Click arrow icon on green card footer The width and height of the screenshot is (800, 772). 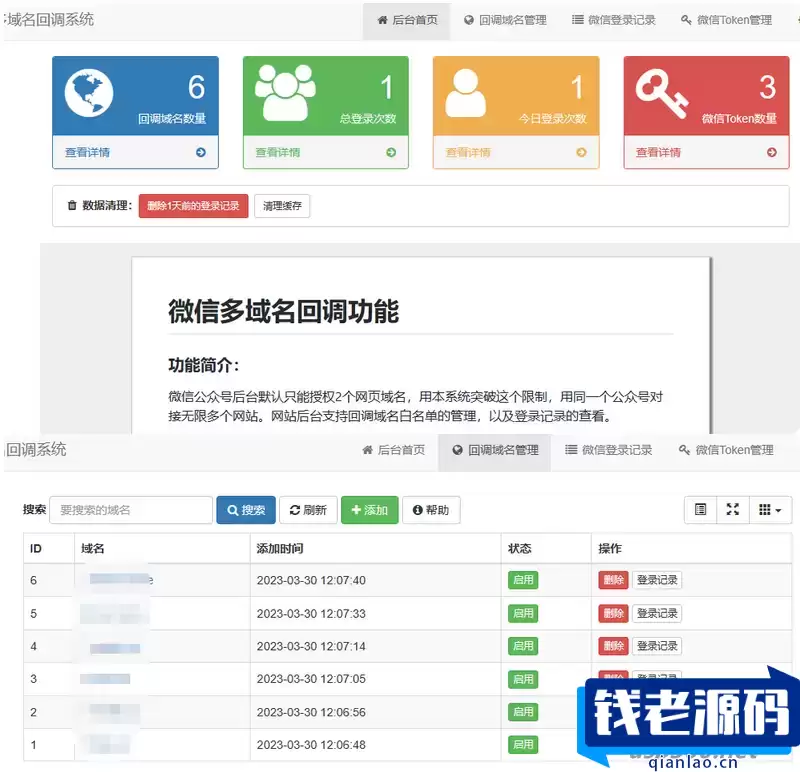391,152
